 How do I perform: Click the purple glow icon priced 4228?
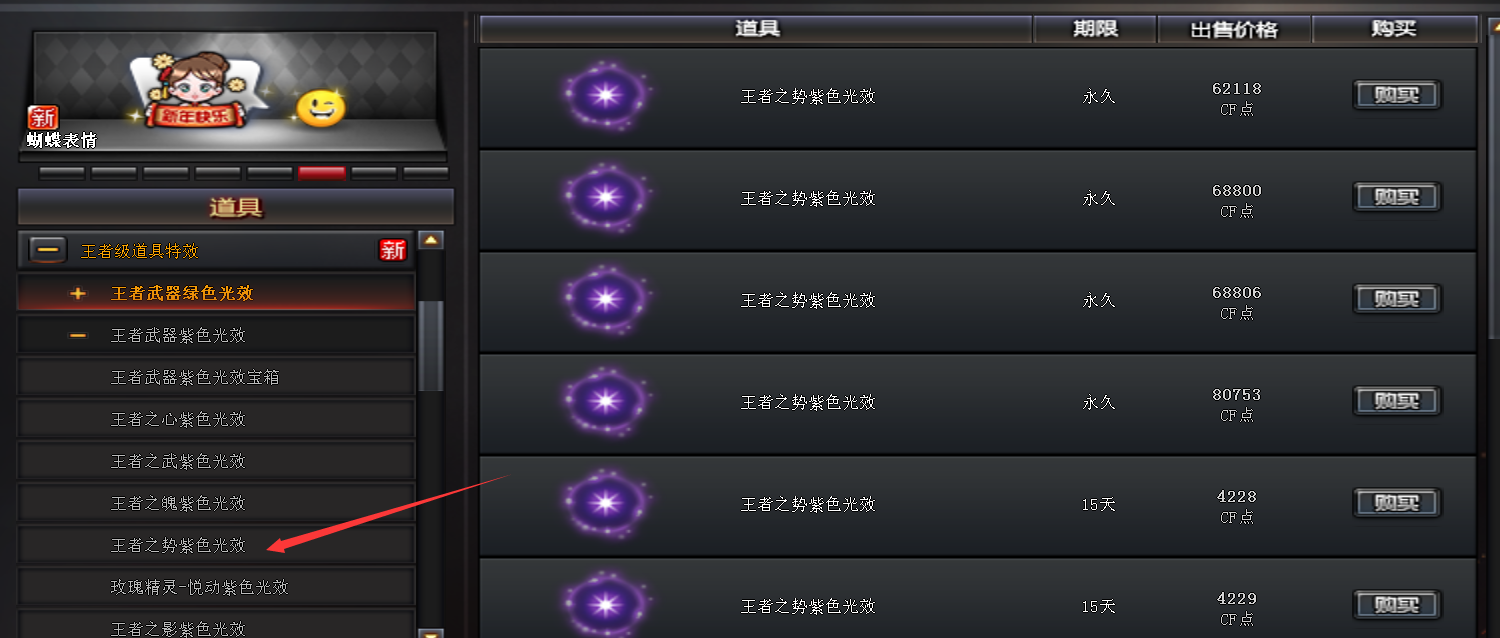point(605,504)
